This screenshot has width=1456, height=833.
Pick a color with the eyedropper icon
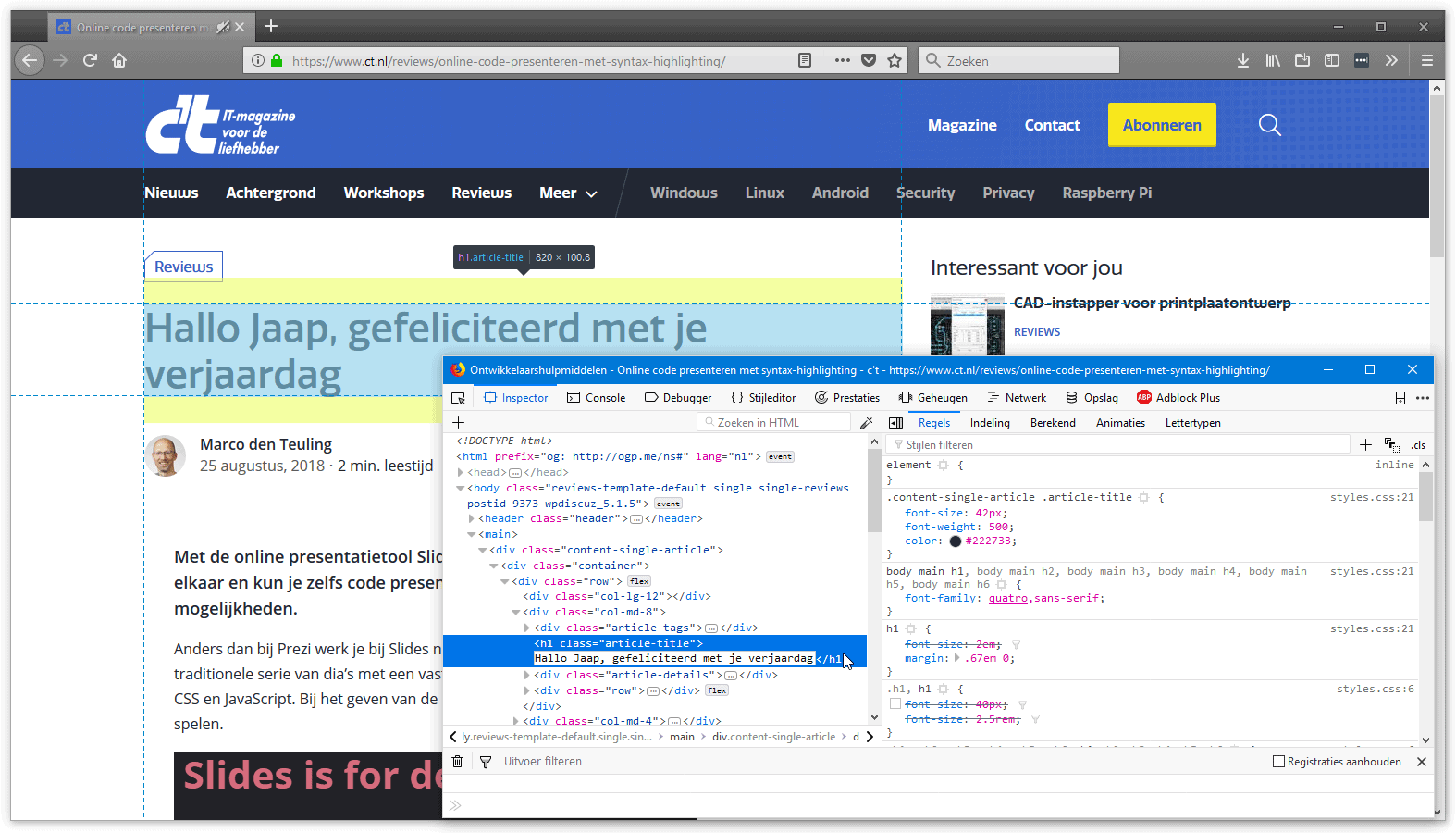(x=866, y=422)
